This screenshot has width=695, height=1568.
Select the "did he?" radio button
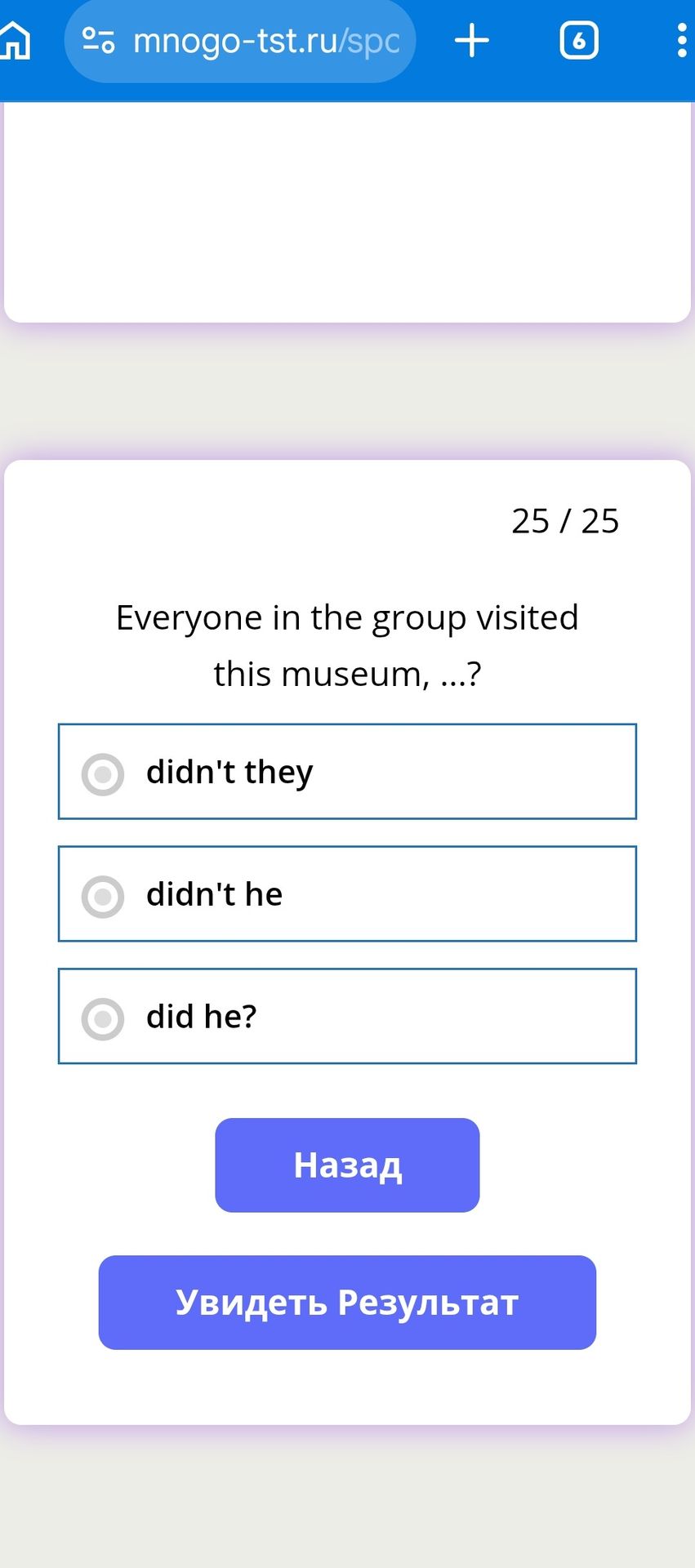click(103, 1018)
